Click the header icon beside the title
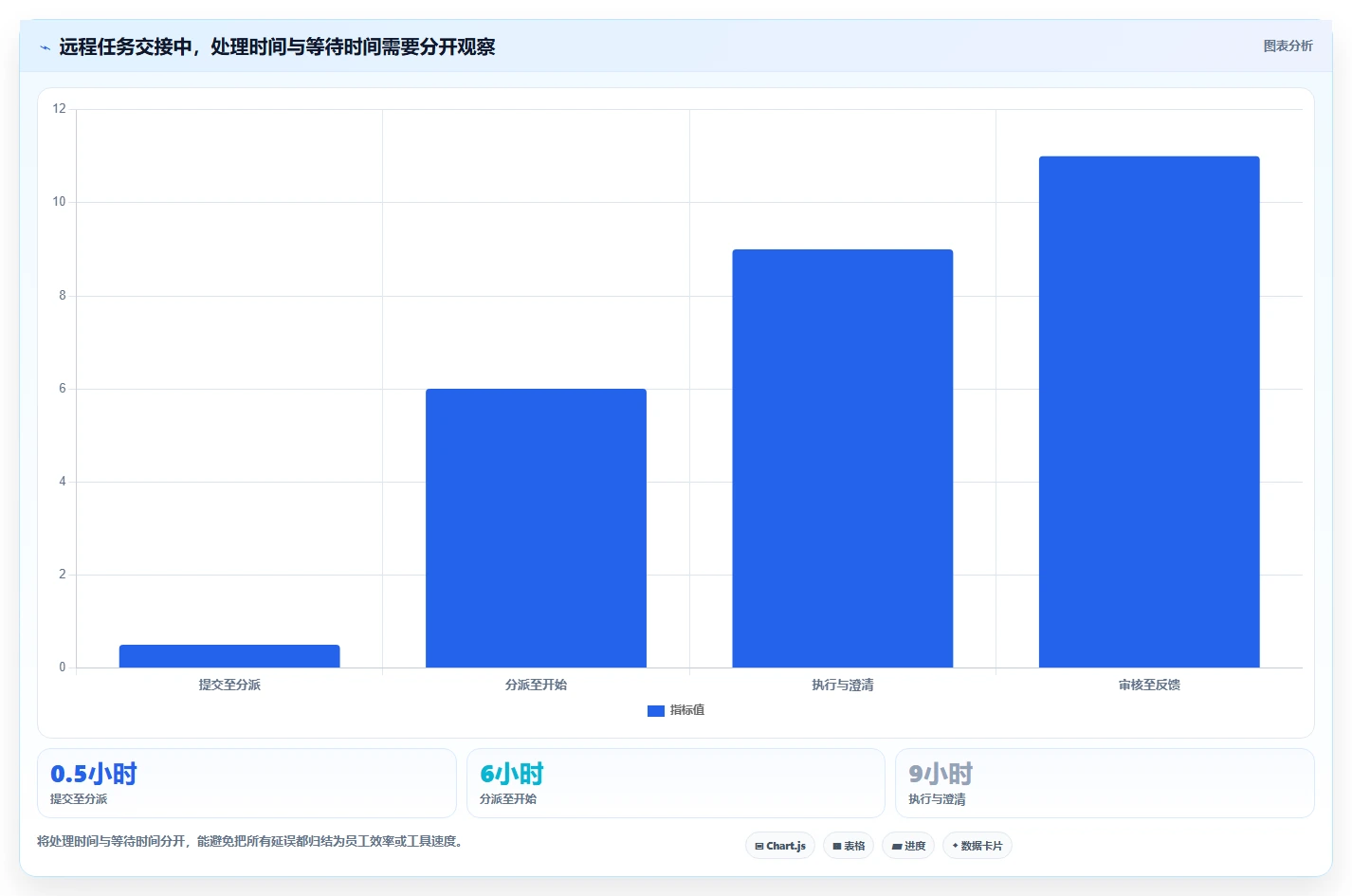Image resolution: width=1352 pixels, height=896 pixels. [x=45, y=47]
